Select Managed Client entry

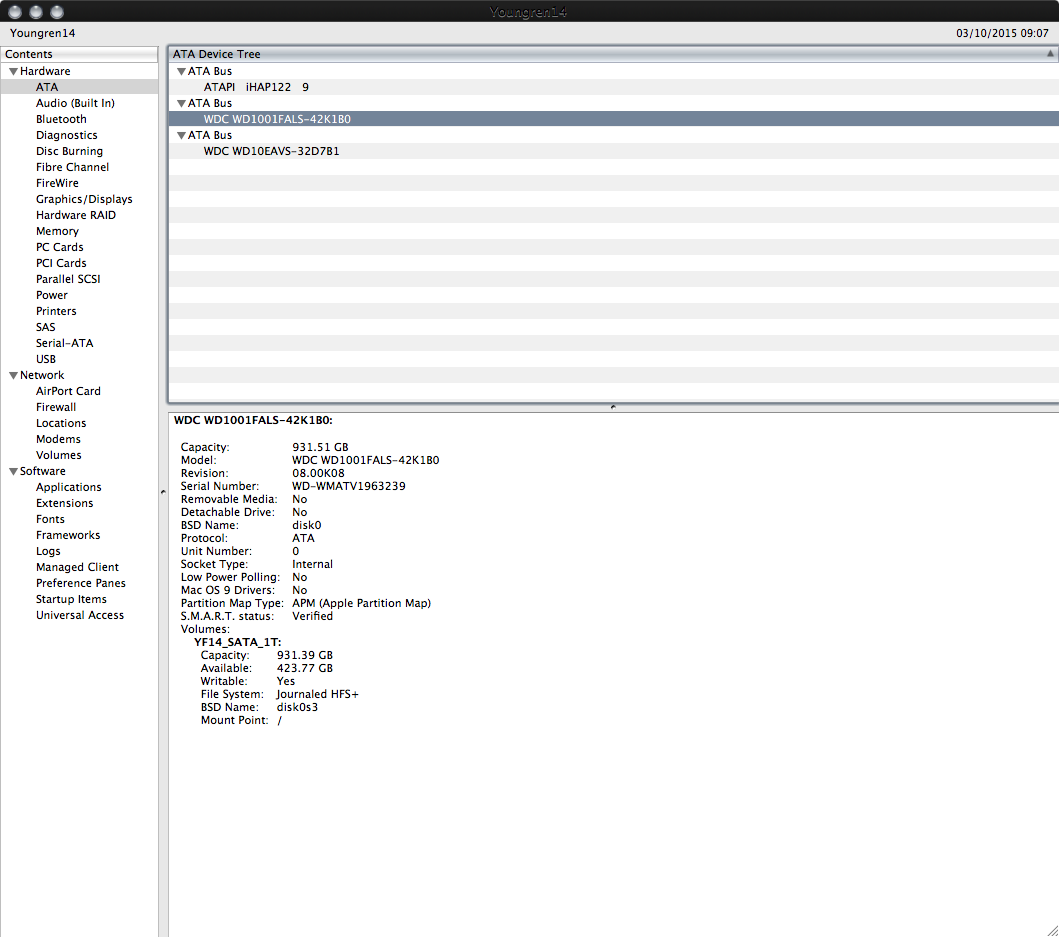[x=77, y=567]
